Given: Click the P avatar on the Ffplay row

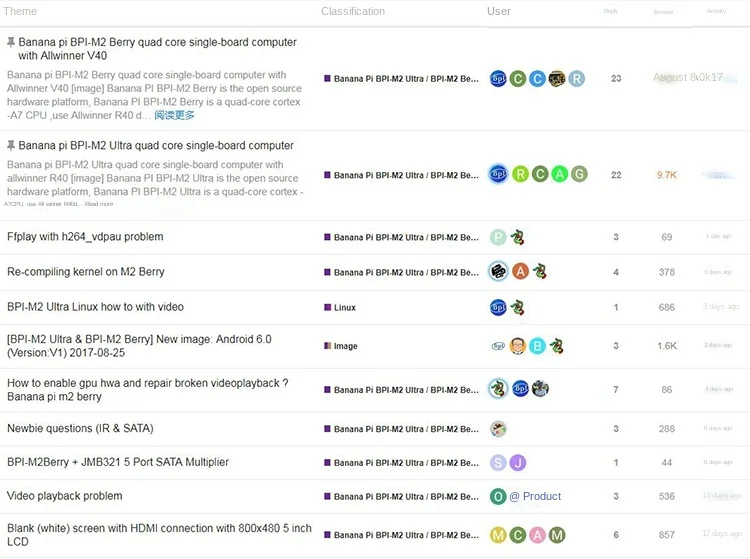Looking at the screenshot, I should click(498, 237).
